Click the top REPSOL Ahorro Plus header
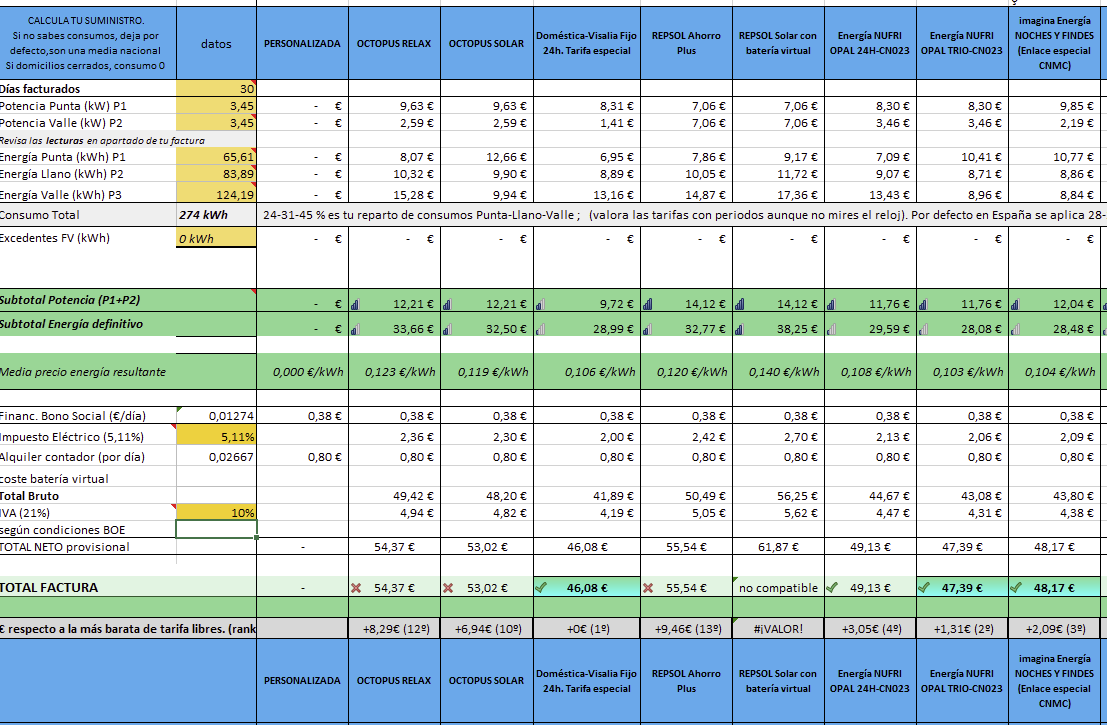The width and height of the screenshot is (1107, 725). [686, 43]
